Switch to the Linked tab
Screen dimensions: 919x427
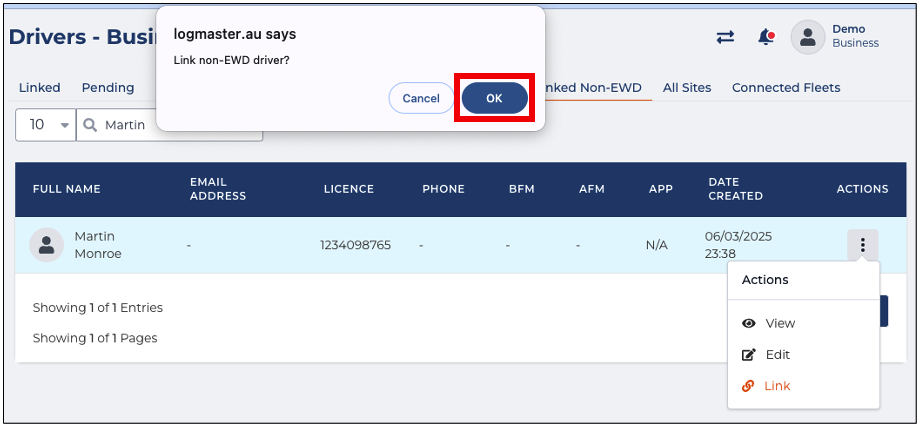coord(39,88)
